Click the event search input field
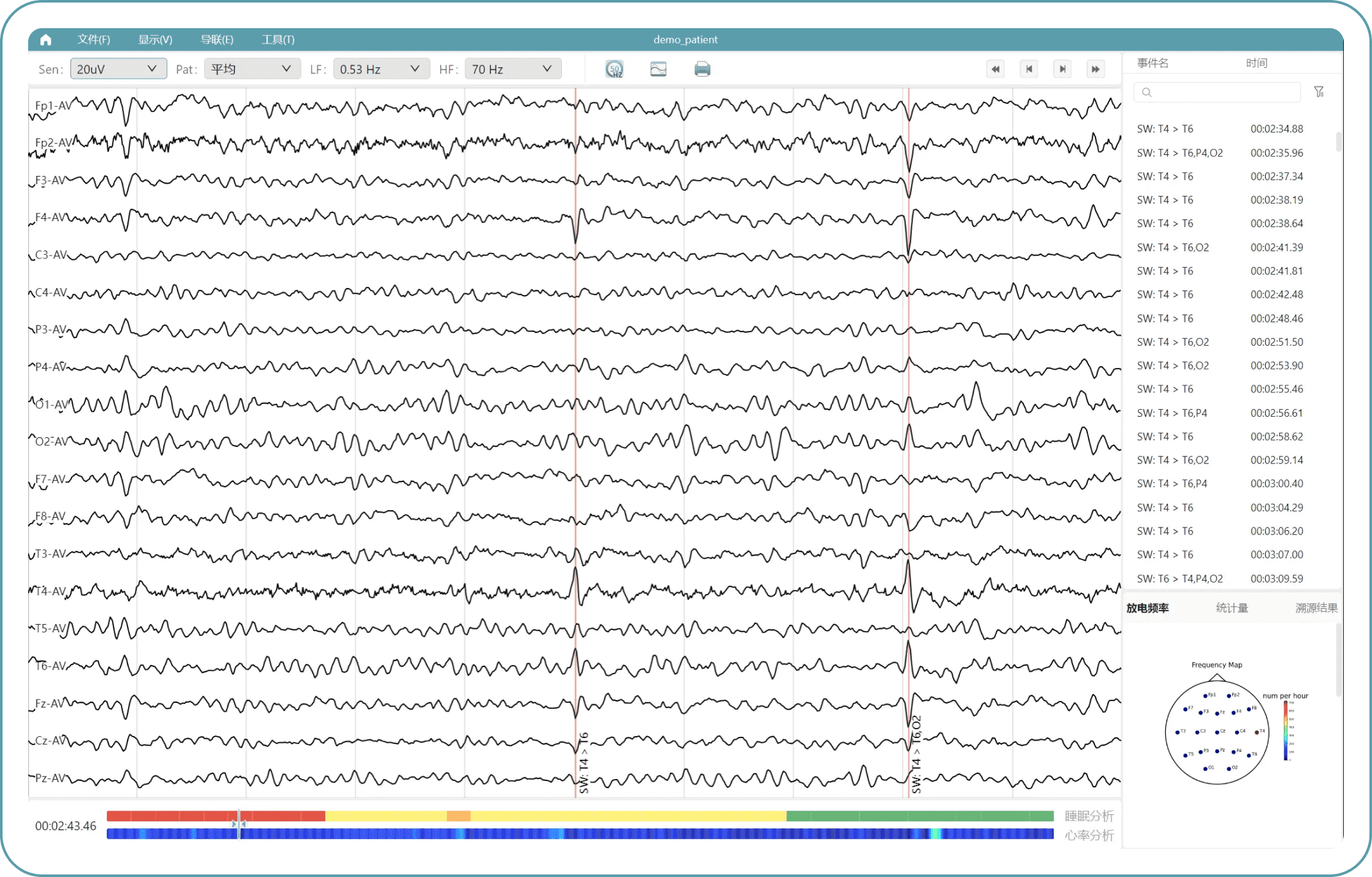Image resolution: width=1372 pixels, height=877 pixels. point(1217,93)
